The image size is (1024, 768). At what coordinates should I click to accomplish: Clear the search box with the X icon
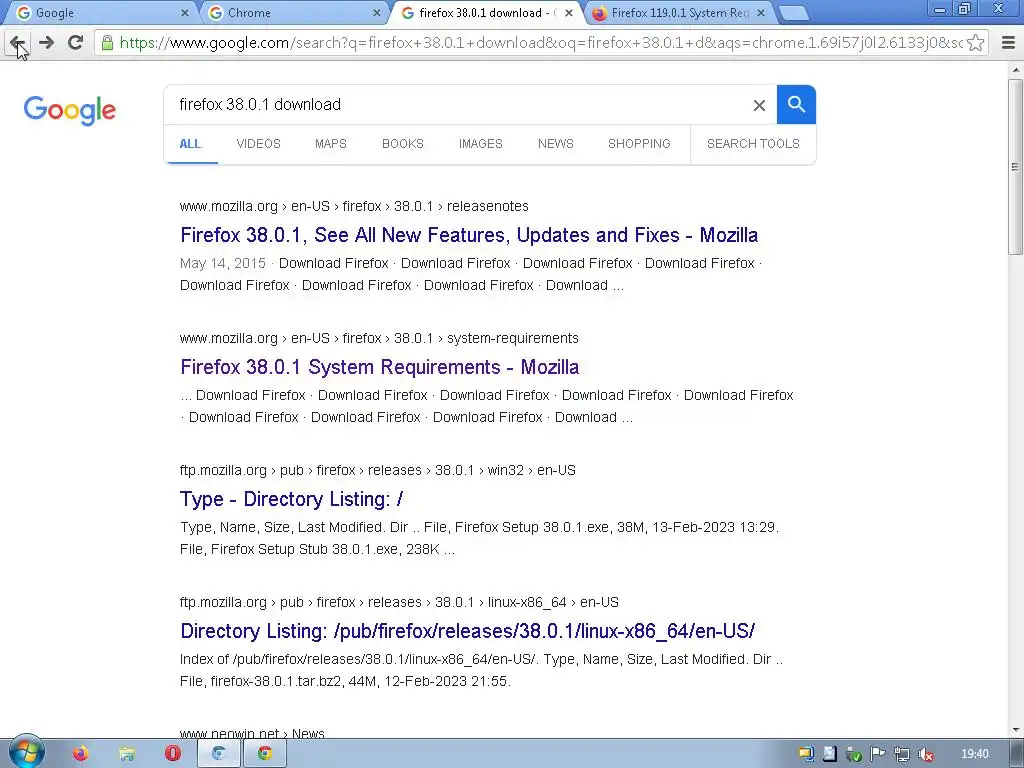click(x=759, y=105)
